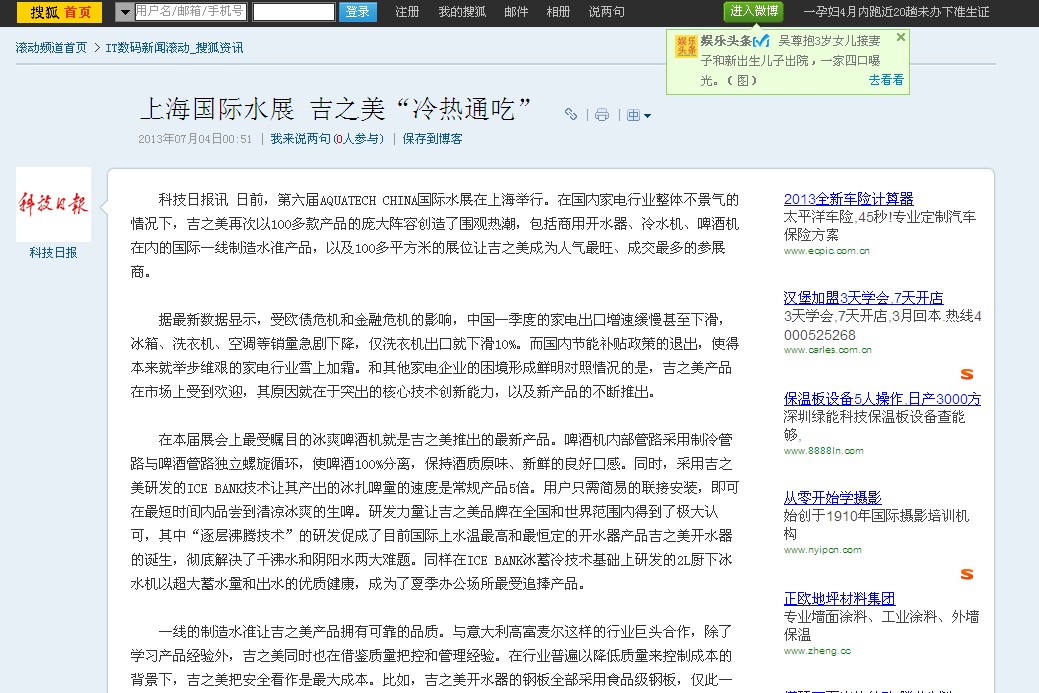The width and height of the screenshot is (1039, 693).
Task: Click the Weibo verified icon beside 娱乐头条
Action: [x=761, y=41]
